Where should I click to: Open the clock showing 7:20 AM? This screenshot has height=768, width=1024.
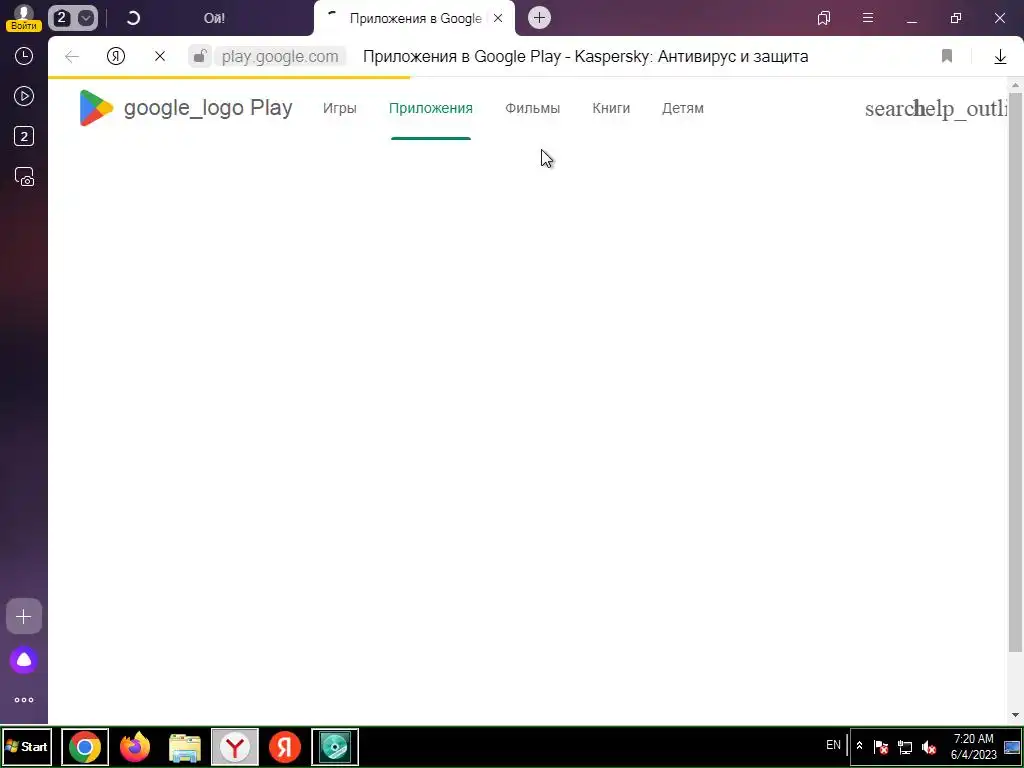coord(974,746)
